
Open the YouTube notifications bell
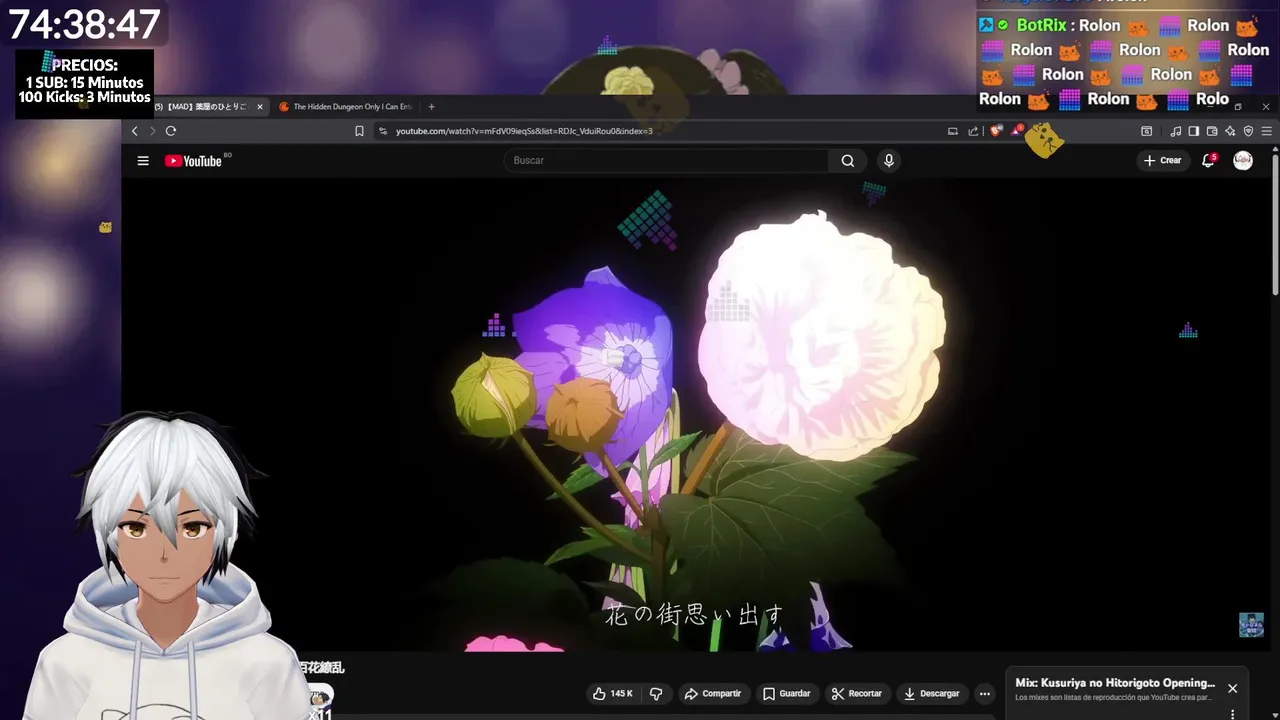click(1208, 160)
